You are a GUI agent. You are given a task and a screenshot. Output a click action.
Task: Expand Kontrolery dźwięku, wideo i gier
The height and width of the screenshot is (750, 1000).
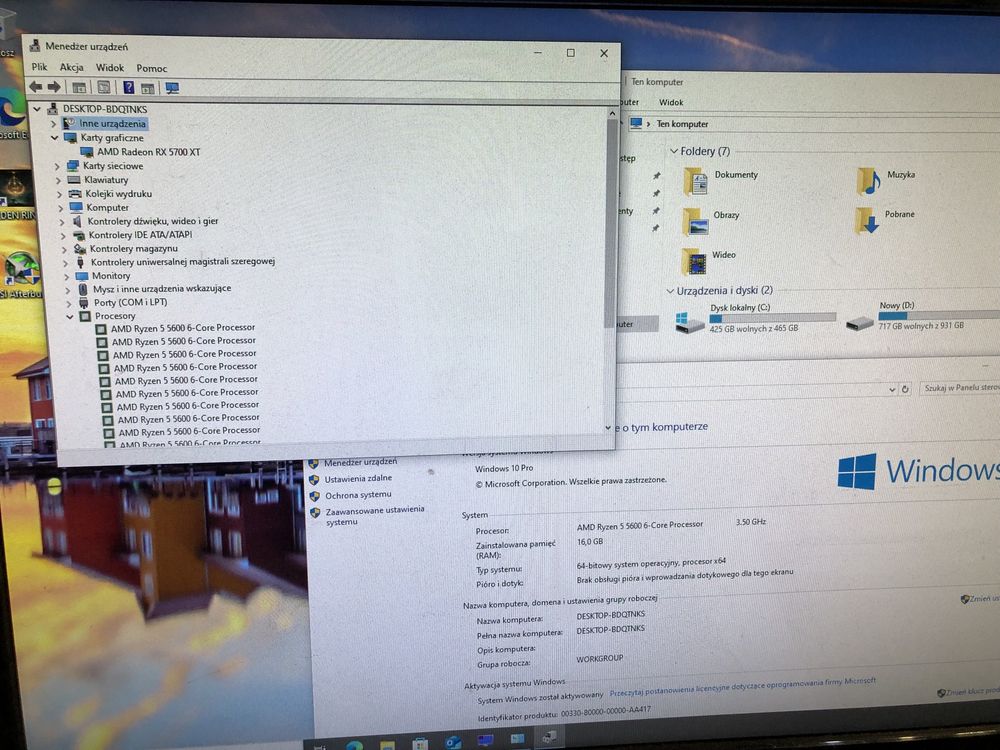(62, 222)
